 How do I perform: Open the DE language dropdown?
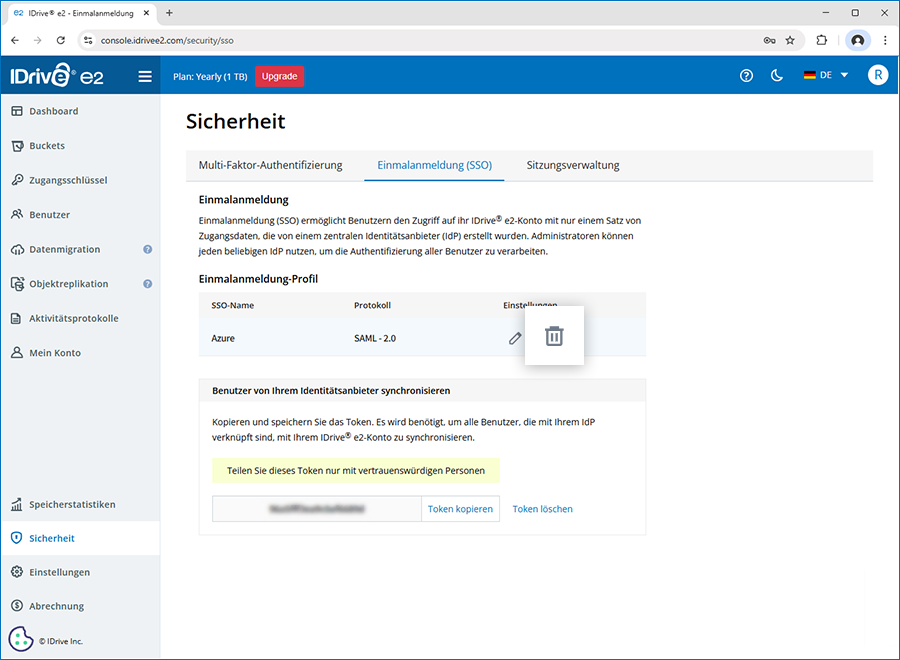(826, 76)
